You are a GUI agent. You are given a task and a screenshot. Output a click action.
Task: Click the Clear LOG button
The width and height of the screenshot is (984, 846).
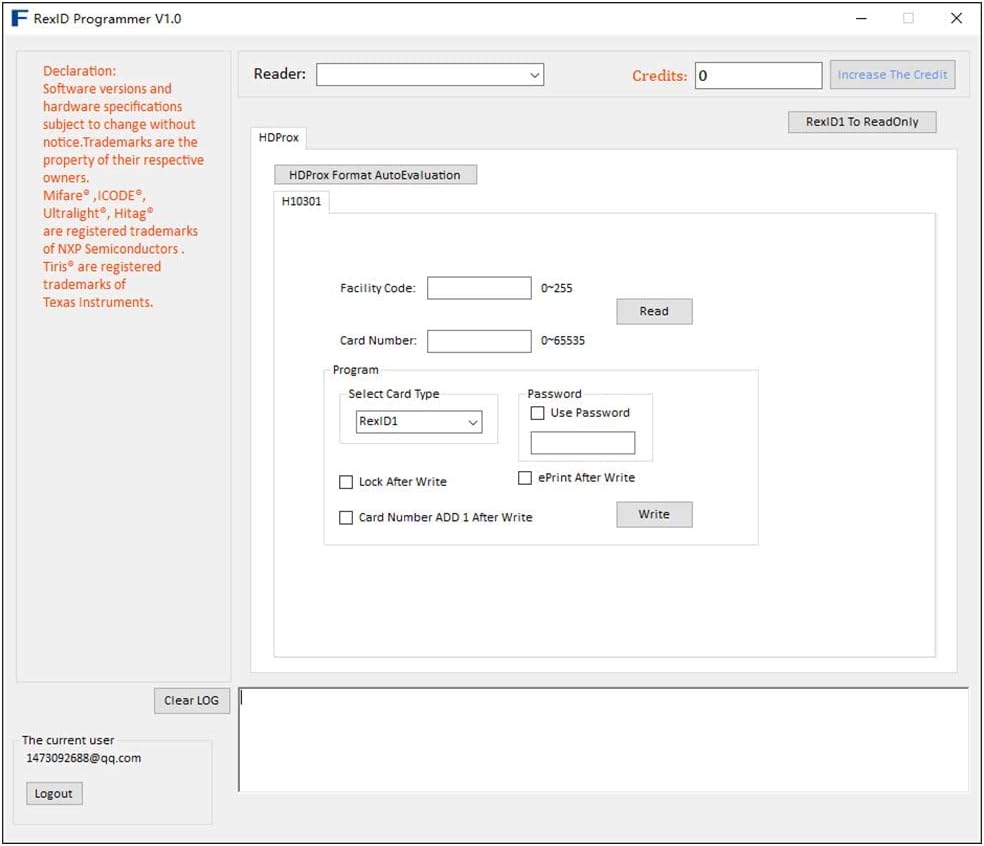point(191,700)
